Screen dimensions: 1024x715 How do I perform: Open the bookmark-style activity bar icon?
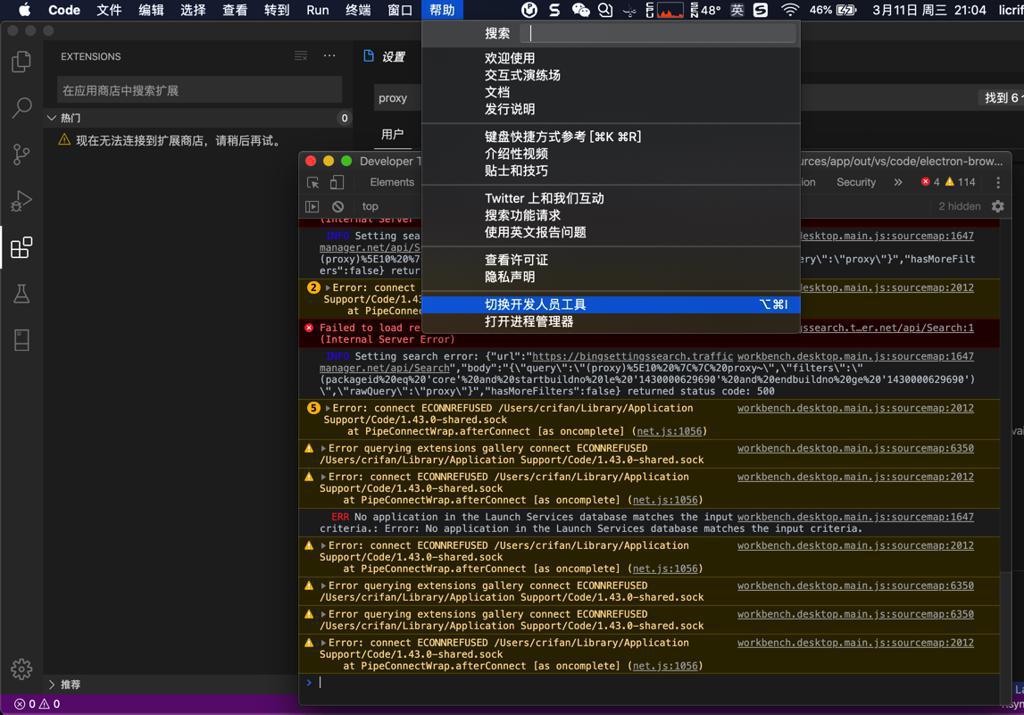coord(22,340)
